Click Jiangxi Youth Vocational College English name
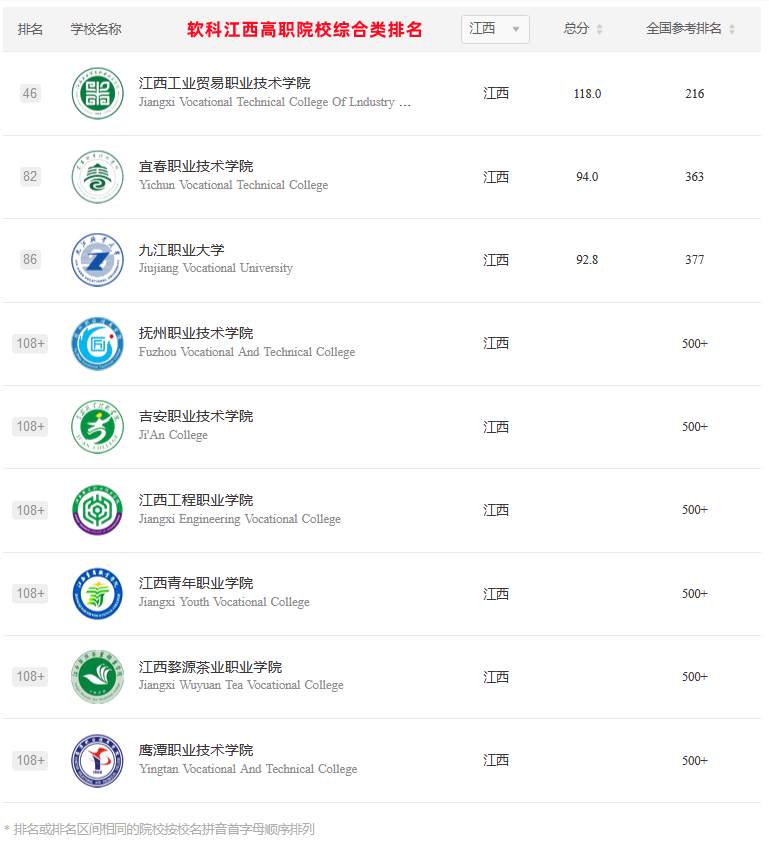Image resolution: width=769 pixels, height=851 pixels. click(224, 602)
